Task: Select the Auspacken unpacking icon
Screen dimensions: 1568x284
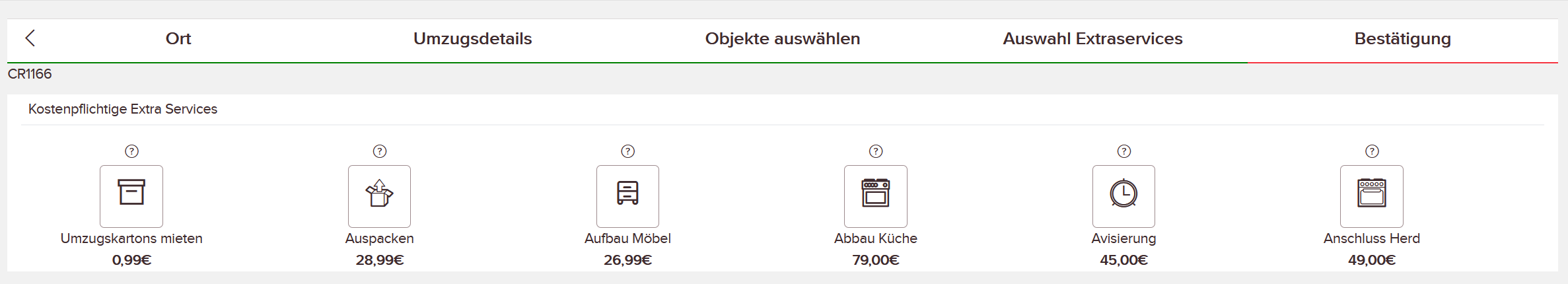Action: [379, 196]
